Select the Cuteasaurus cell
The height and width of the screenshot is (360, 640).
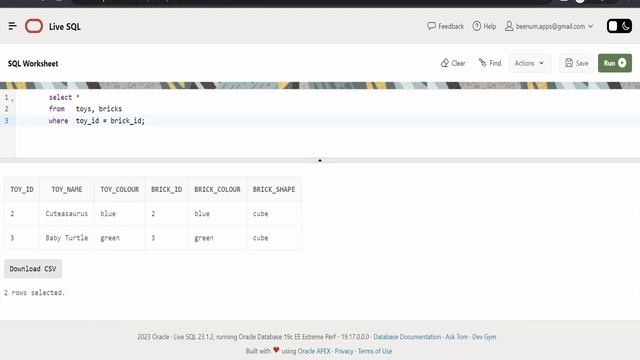click(67, 213)
